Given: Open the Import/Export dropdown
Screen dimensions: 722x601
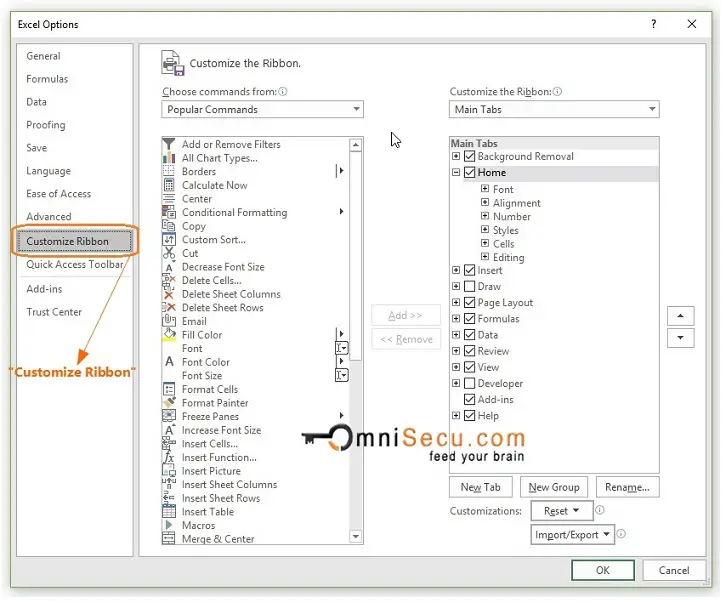Looking at the screenshot, I should 572,535.
